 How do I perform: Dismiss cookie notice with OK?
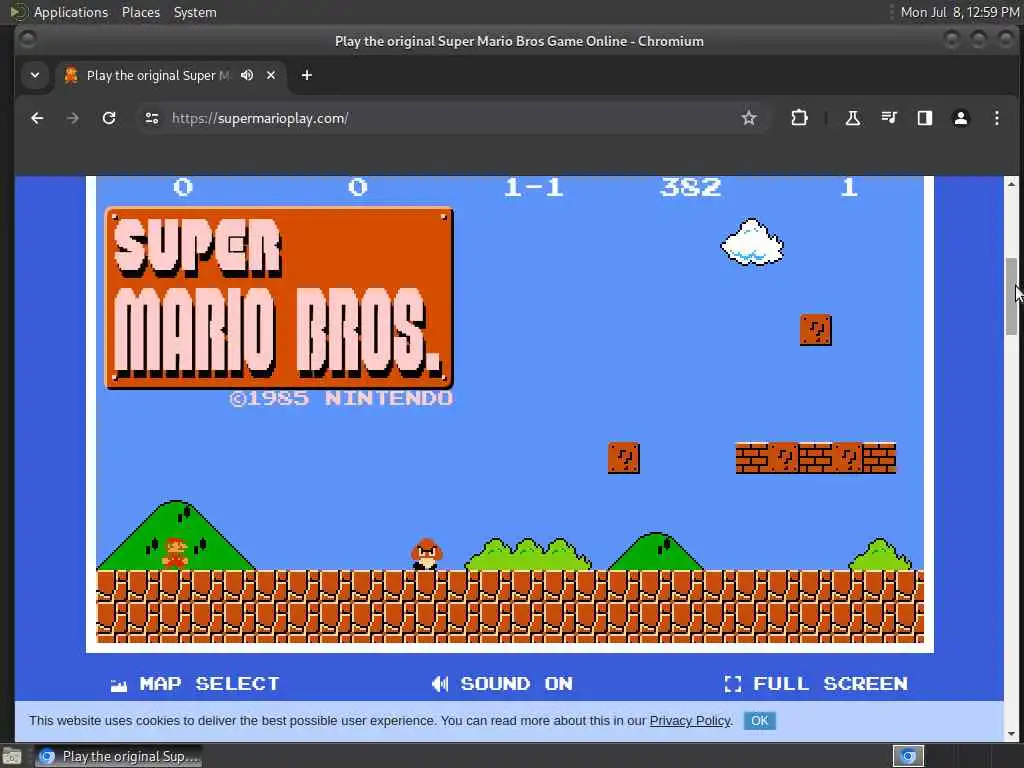click(x=760, y=720)
